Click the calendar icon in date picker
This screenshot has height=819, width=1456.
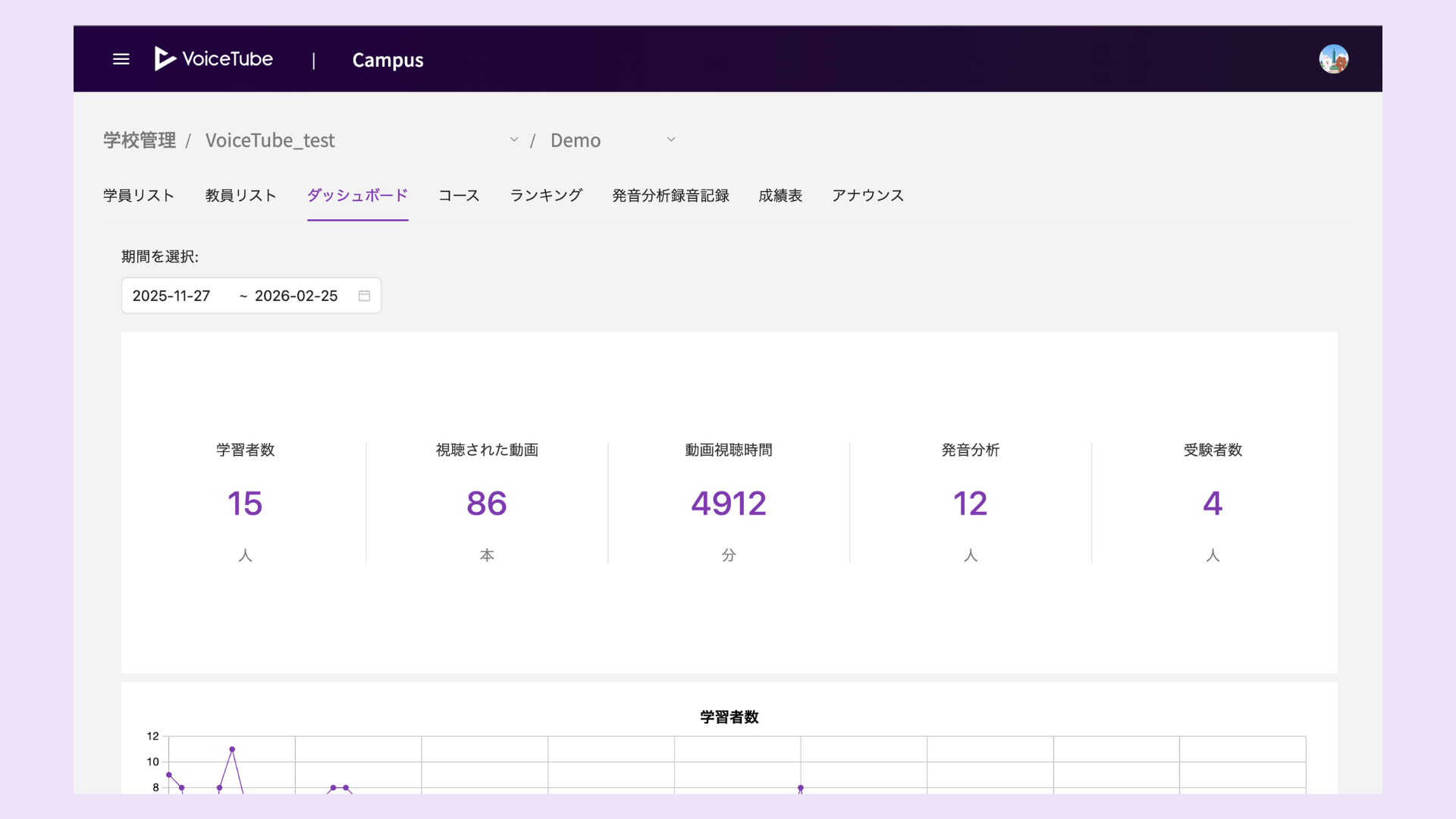tap(364, 296)
